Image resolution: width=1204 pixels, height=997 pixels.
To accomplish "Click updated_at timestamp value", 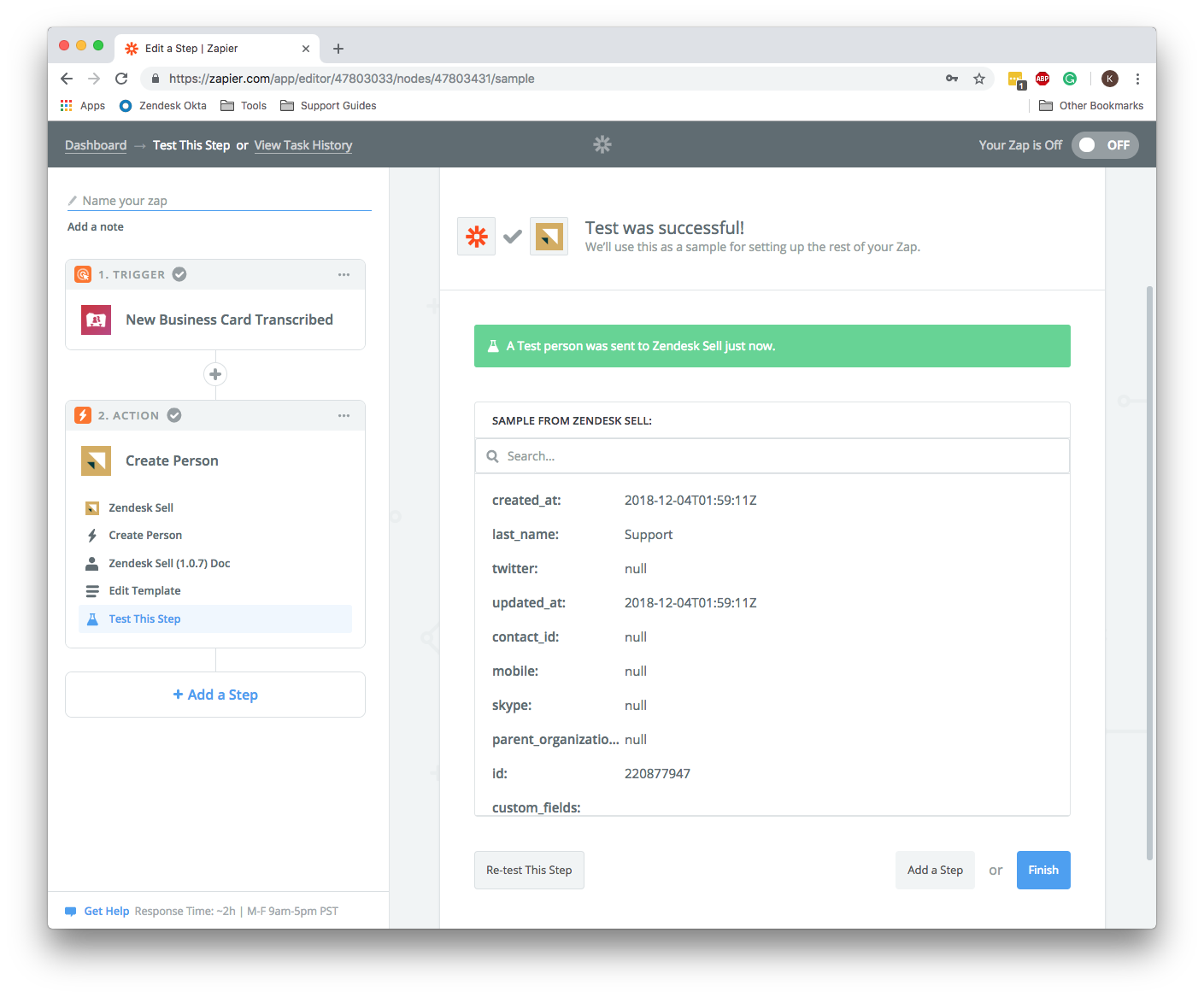I will coord(690,603).
